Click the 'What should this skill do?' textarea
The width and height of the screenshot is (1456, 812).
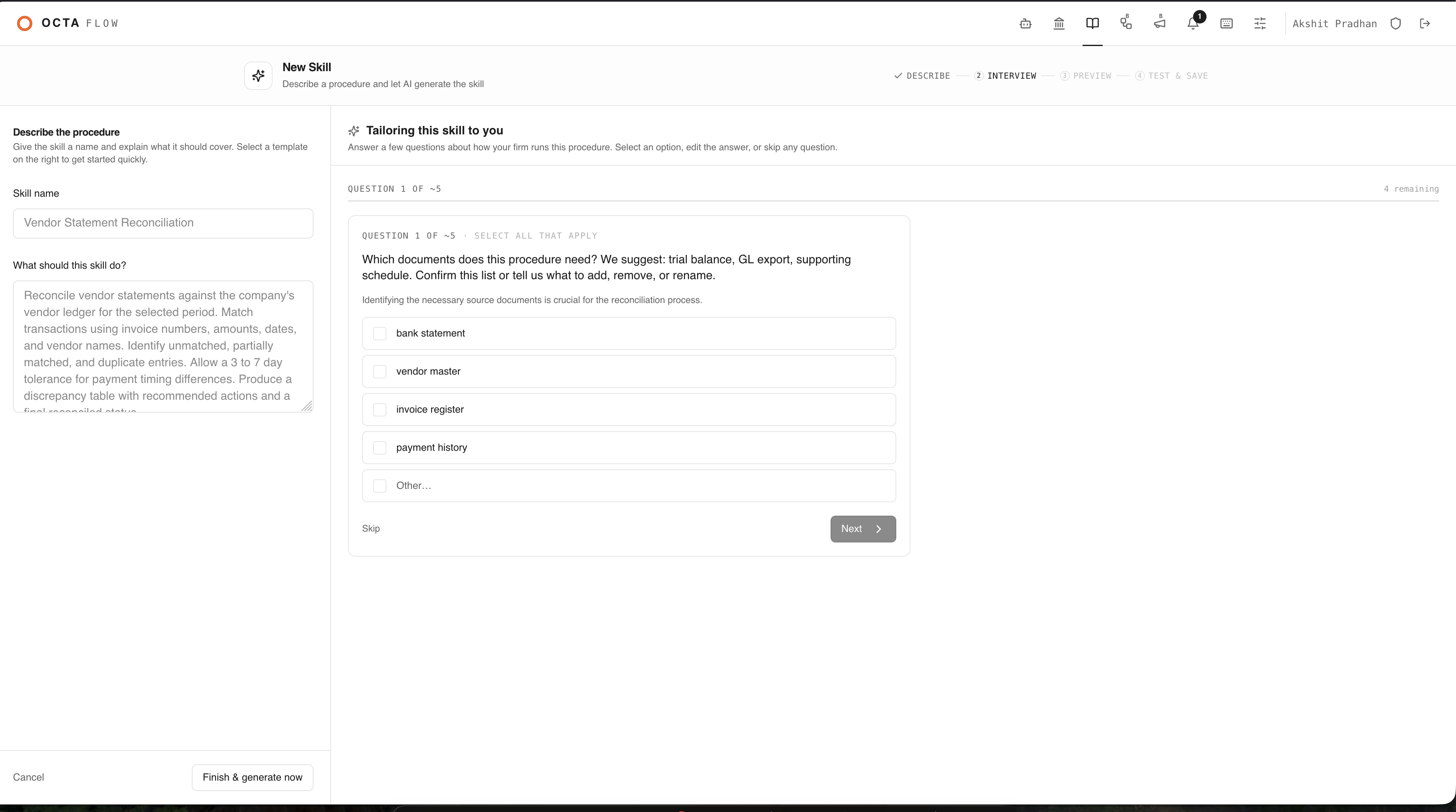163,347
